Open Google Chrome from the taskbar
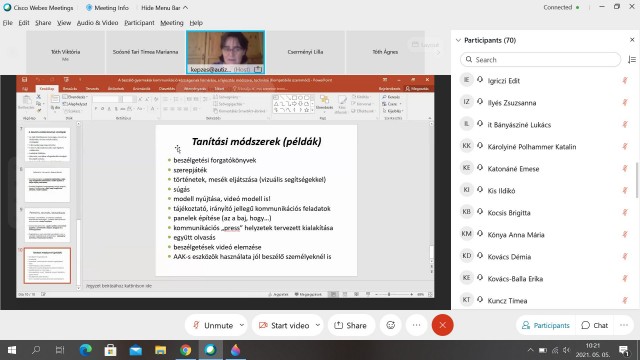 (x=185, y=350)
